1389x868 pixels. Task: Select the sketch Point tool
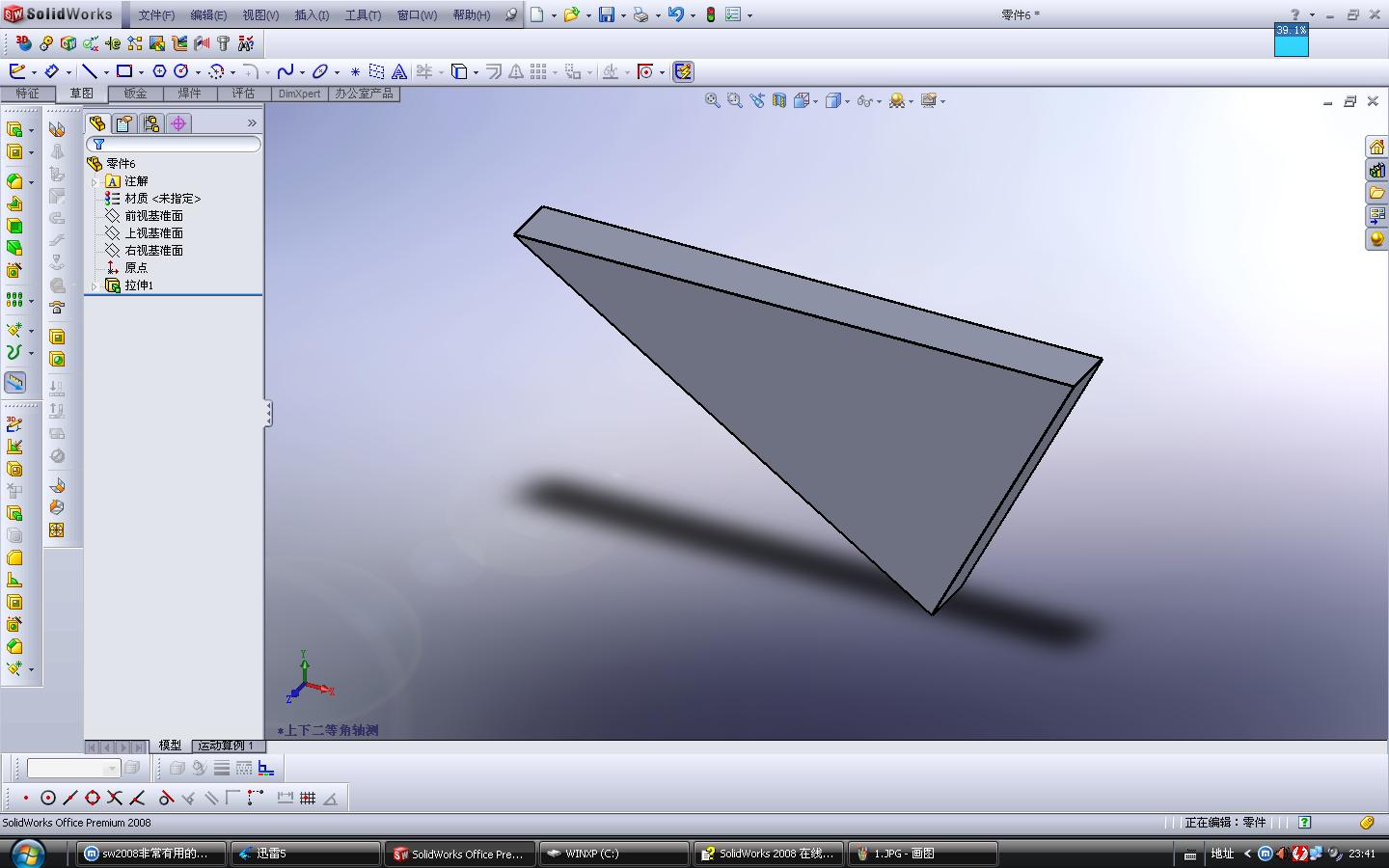click(355, 71)
